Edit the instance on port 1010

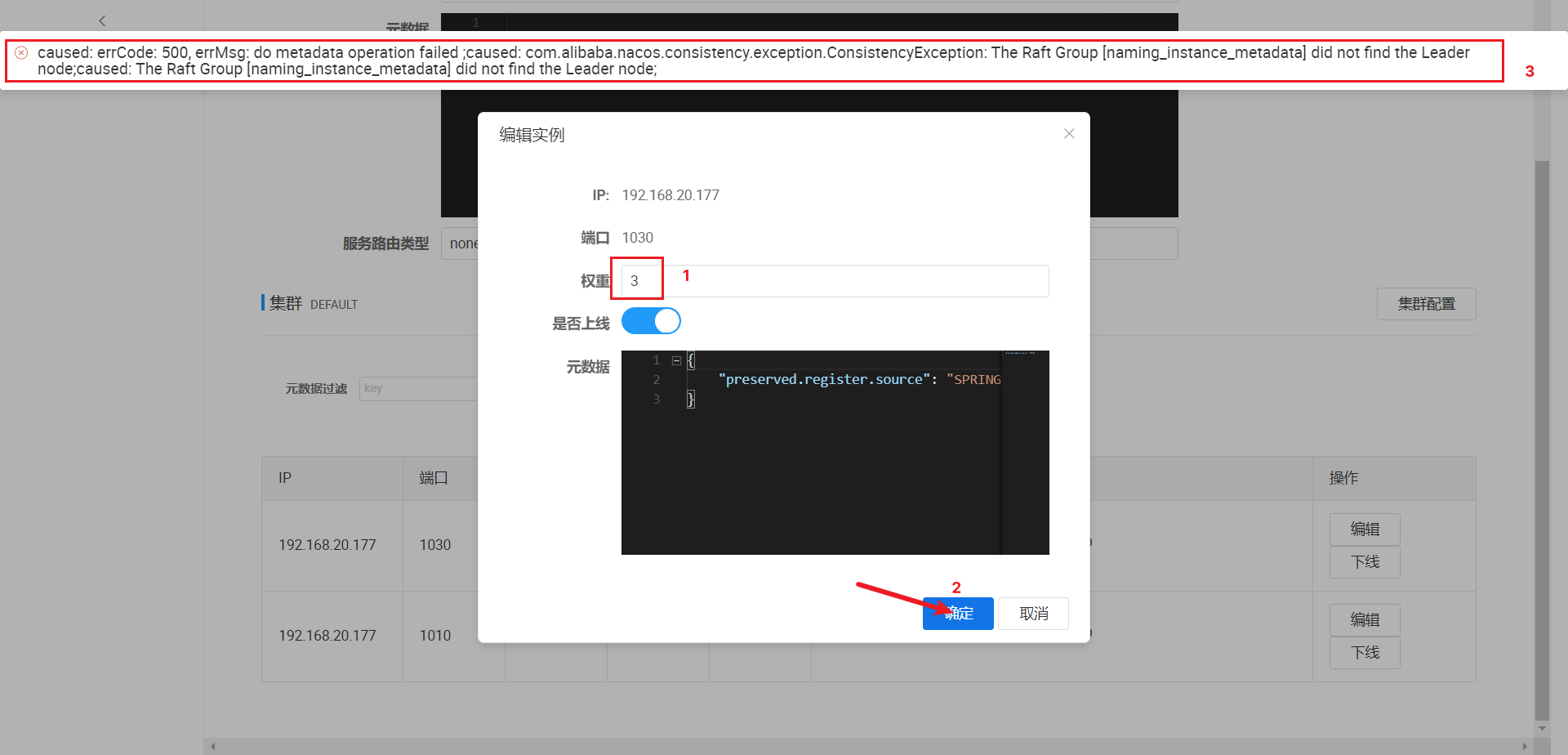click(1365, 620)
